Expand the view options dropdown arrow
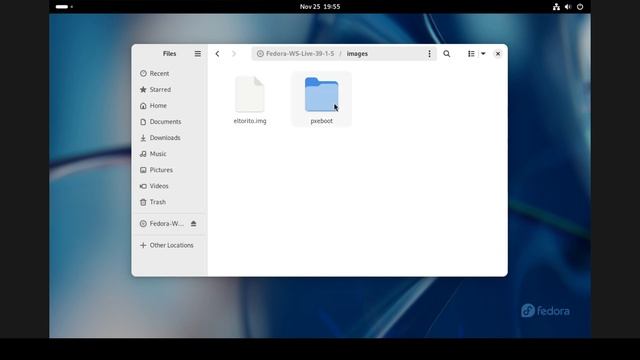This screenshot has width=640, height=360. (x=483, y=53)
